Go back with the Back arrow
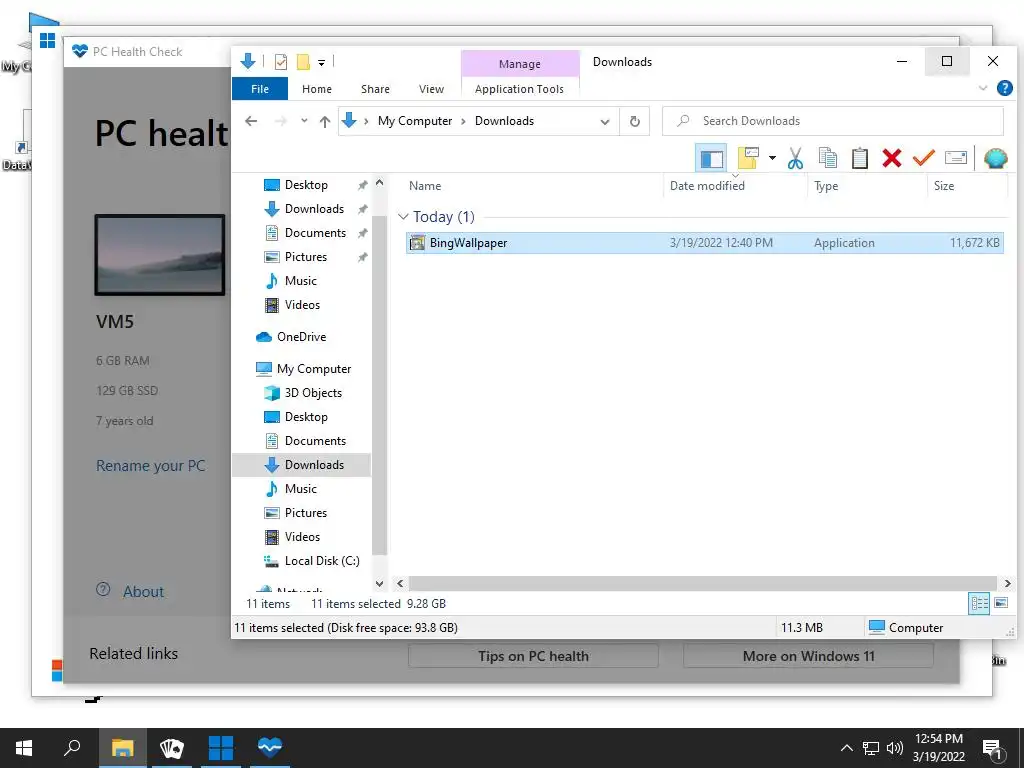Image resolution: width=1024 pixels, height=768 pixels. coord(251,121)
